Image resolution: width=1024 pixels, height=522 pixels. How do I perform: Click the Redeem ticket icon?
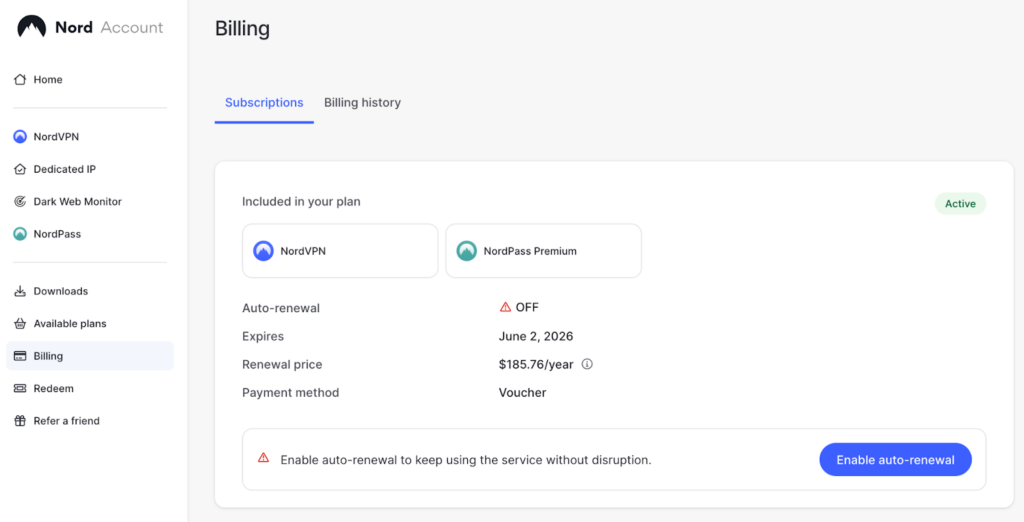click(x=20, y=388)
